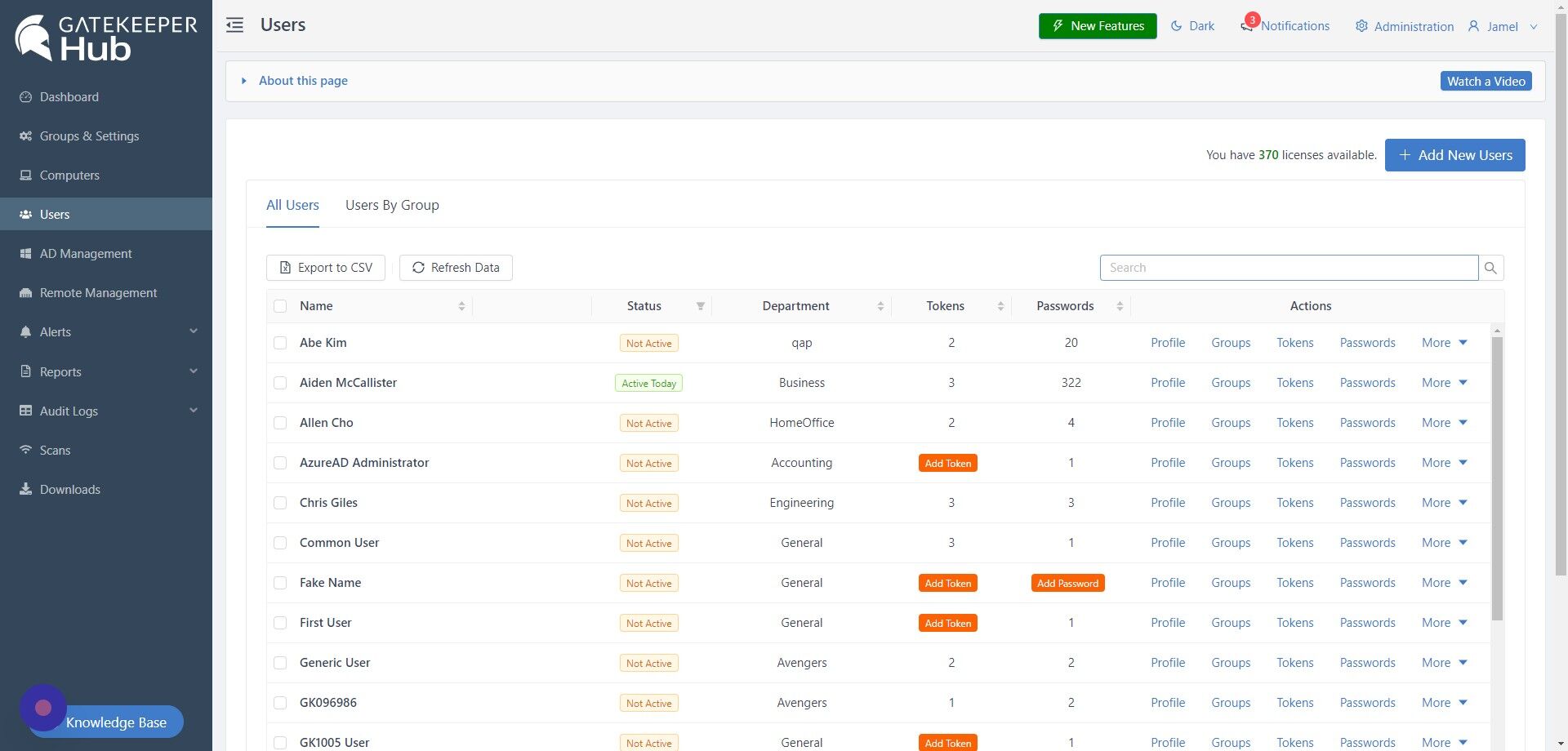Image resolution: width=1568 pixels, height=751 pixels.
Task: Collapse the sidebar with the menu-fold icon
Action: tap(235, 25)
